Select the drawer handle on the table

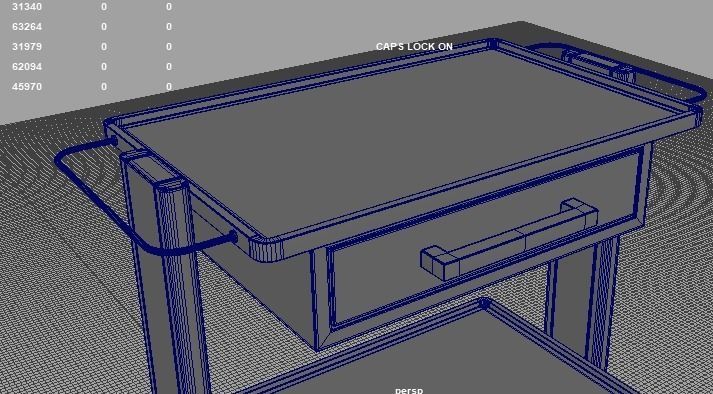tap(508, 239)
